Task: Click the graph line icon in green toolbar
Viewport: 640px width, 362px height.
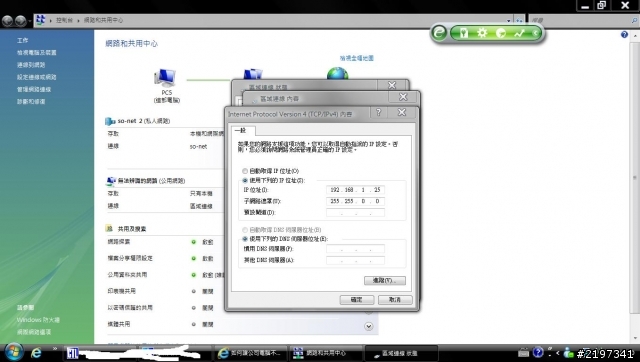Action: (x=519, y=33)
